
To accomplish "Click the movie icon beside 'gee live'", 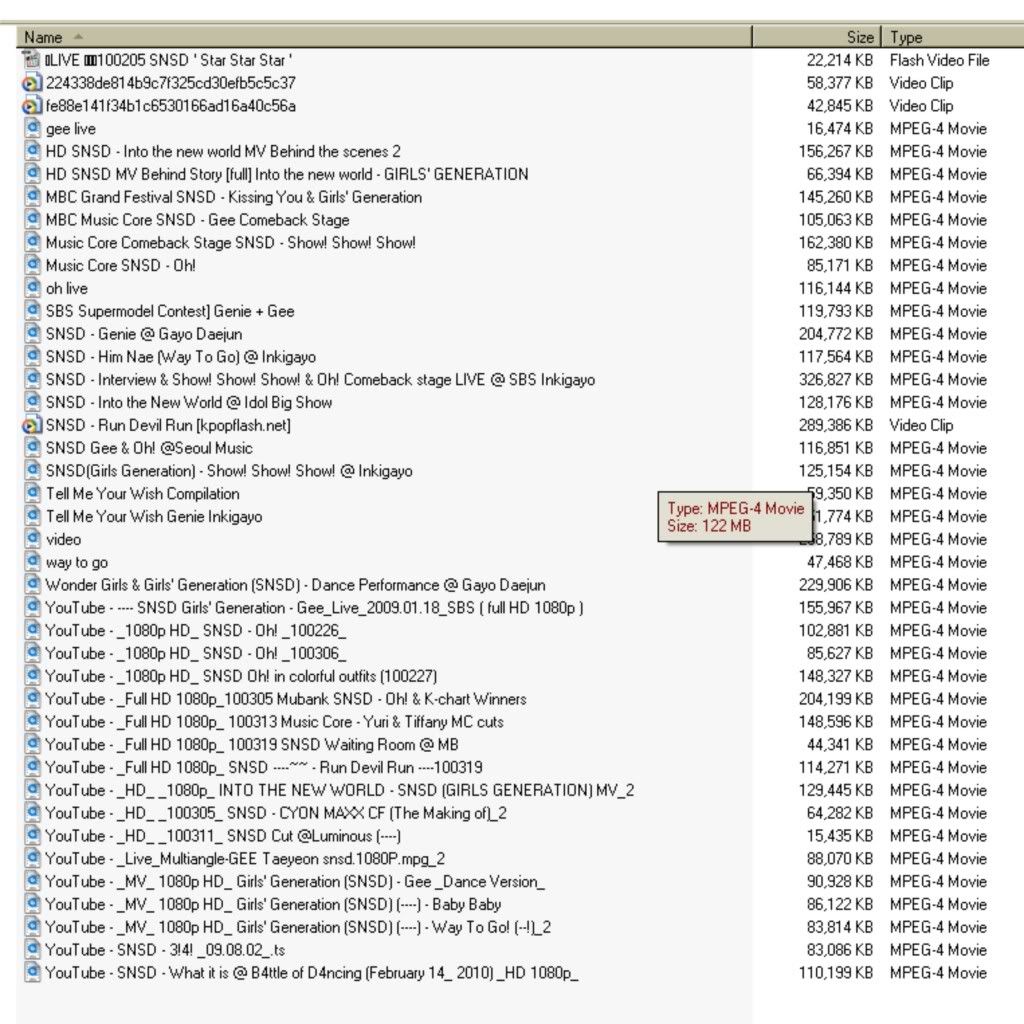I will [x=32, y=129].
